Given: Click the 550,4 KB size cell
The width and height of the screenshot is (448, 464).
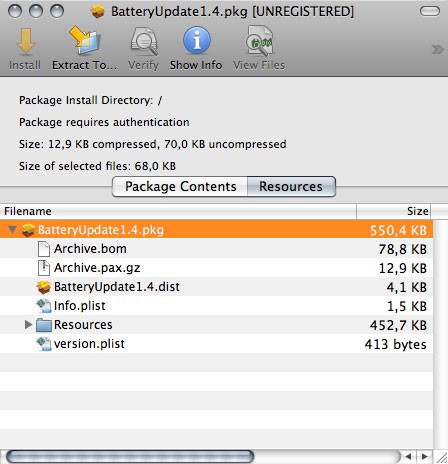Looking at the screenshot, I should 399,230.
